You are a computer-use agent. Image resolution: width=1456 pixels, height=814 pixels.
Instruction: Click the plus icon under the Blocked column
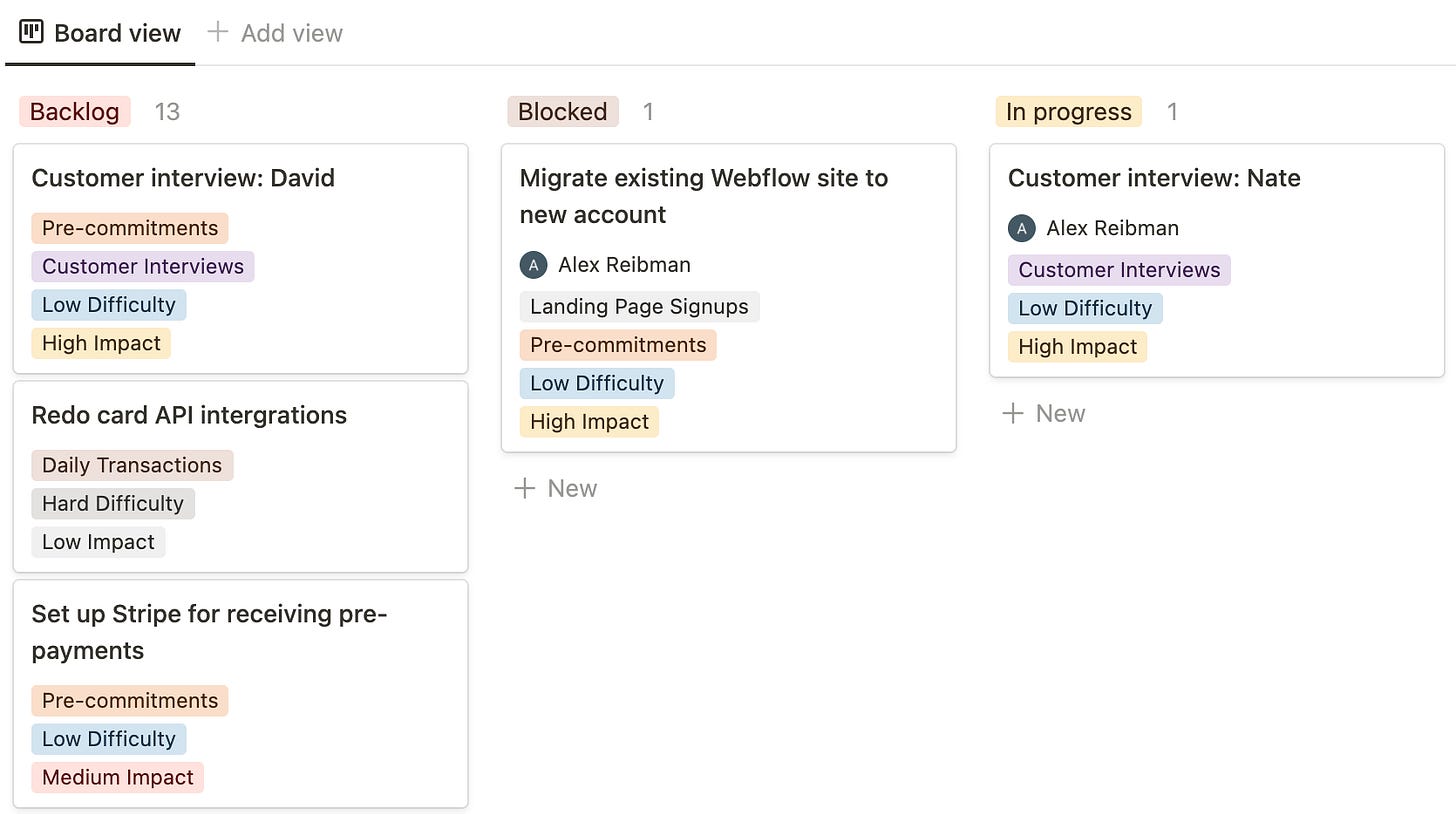point(524,488)
